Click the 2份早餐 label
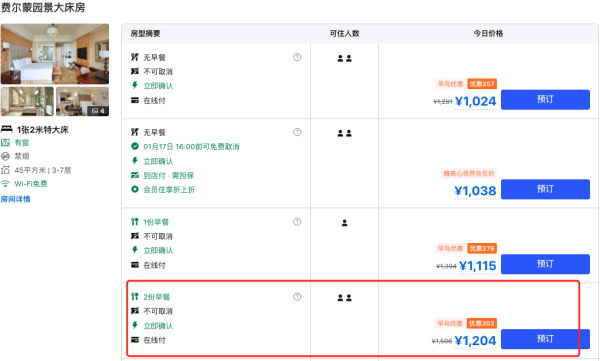This screenshot has height=361, width=600. click(156, 297)
